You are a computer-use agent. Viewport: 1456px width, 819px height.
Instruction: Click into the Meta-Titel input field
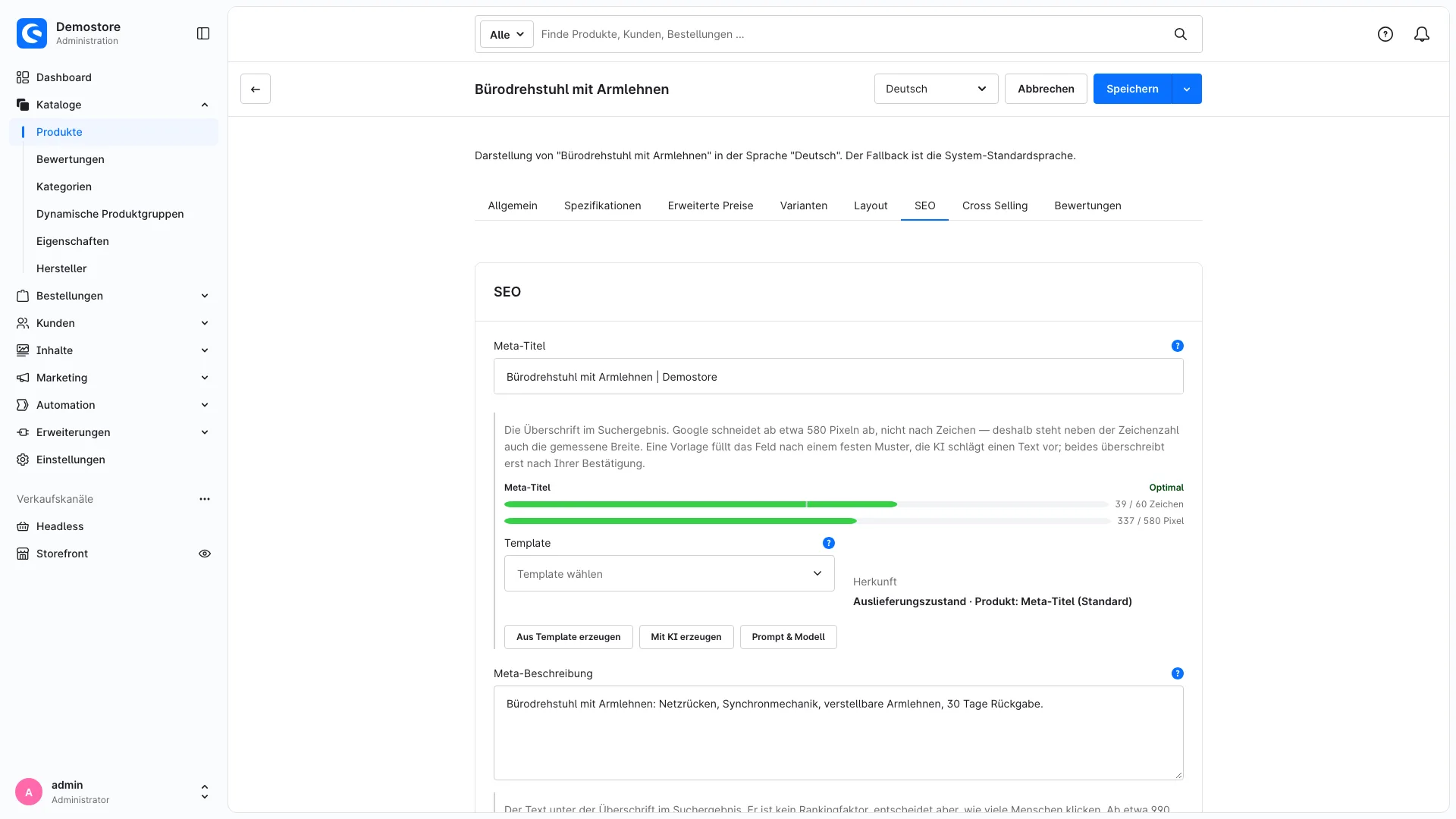pos(839,376)
